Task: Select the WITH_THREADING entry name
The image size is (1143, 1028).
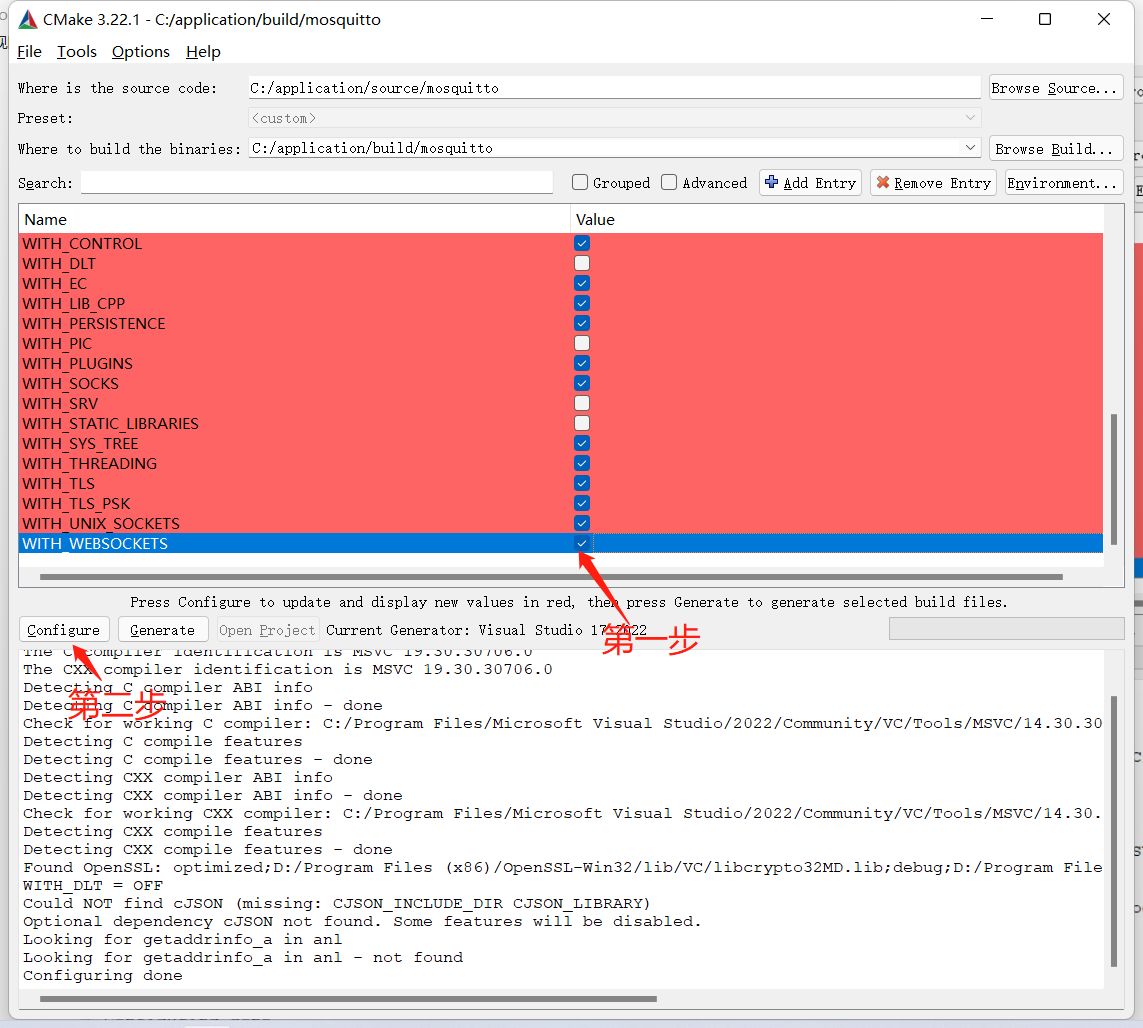Action: tap(90, 464)
